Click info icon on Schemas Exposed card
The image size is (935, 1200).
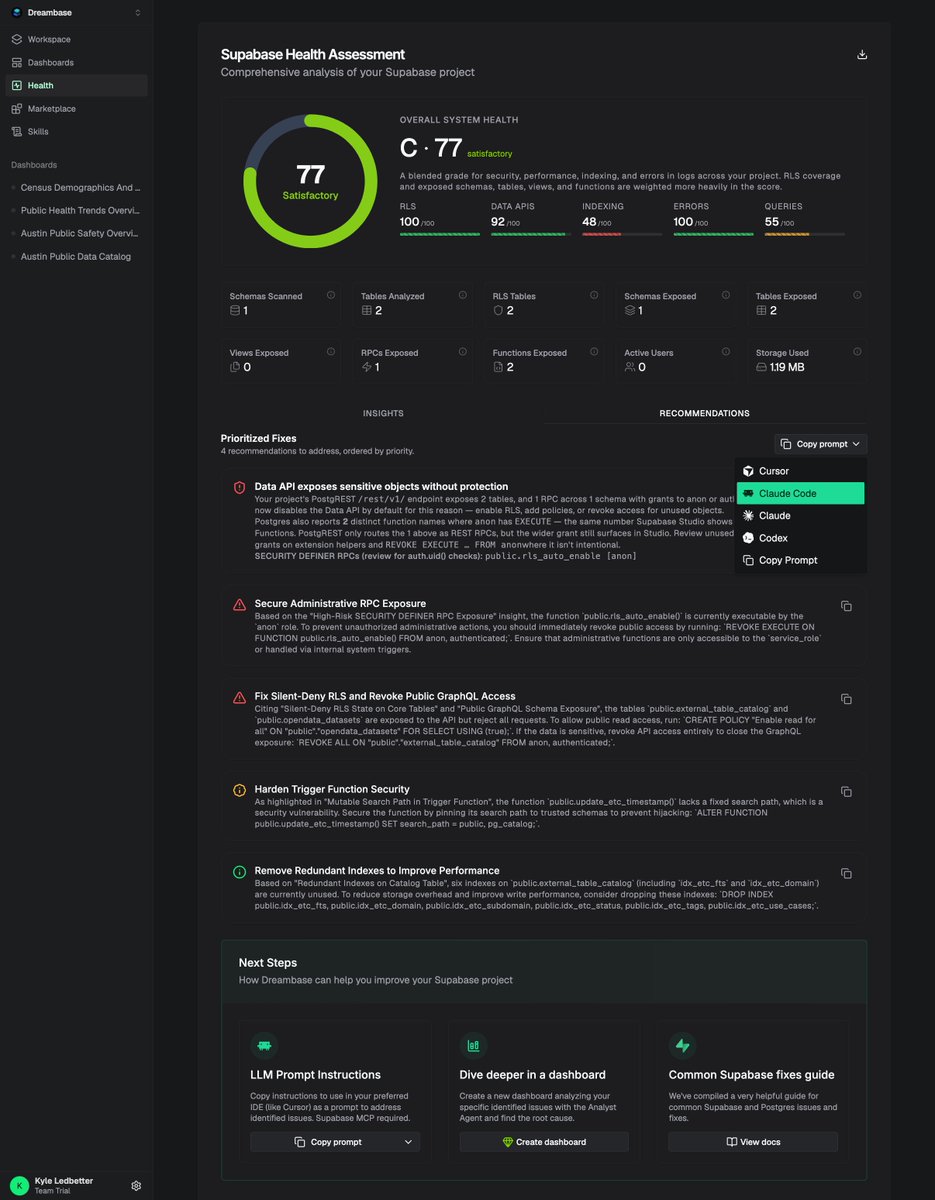tap(726, 295)
